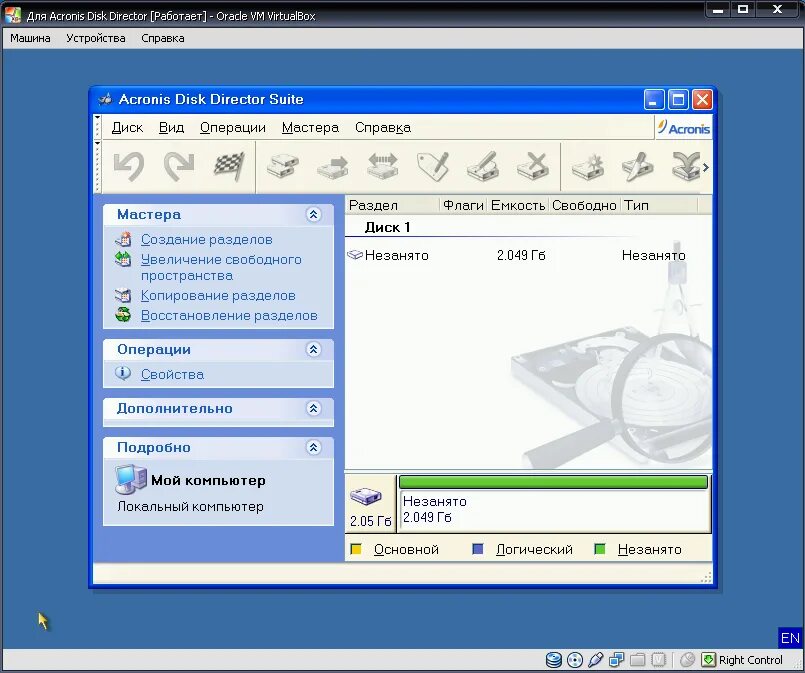The height and width of the screenshot is (673, 805).
Task: Click the Properties info icon
Action: click(x=123, y=373)
